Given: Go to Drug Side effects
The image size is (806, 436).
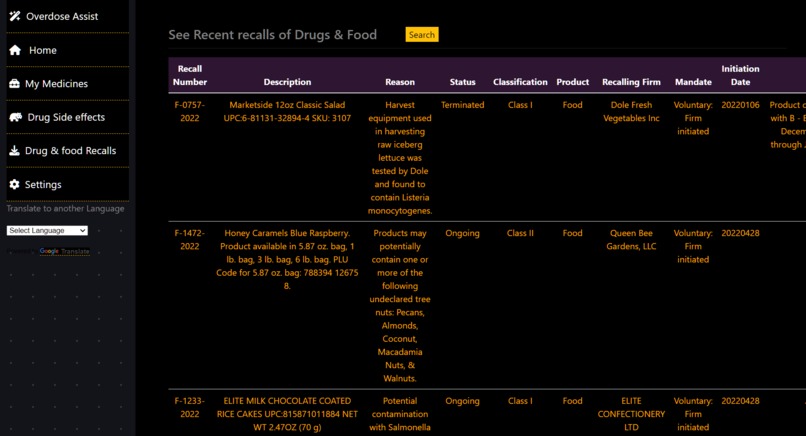Looking at the screenshot, I should 67,117.
